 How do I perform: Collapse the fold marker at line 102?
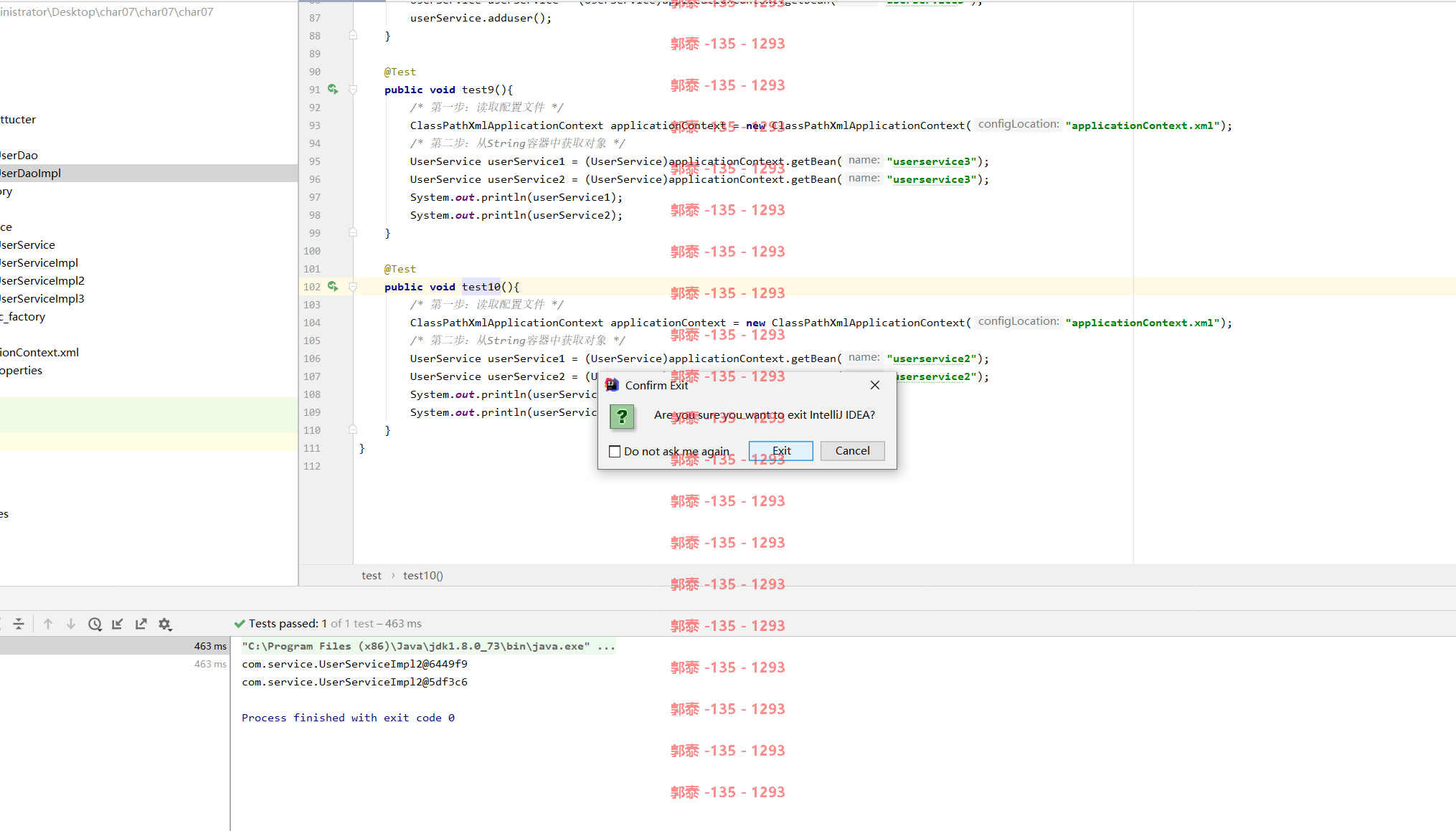353,287
